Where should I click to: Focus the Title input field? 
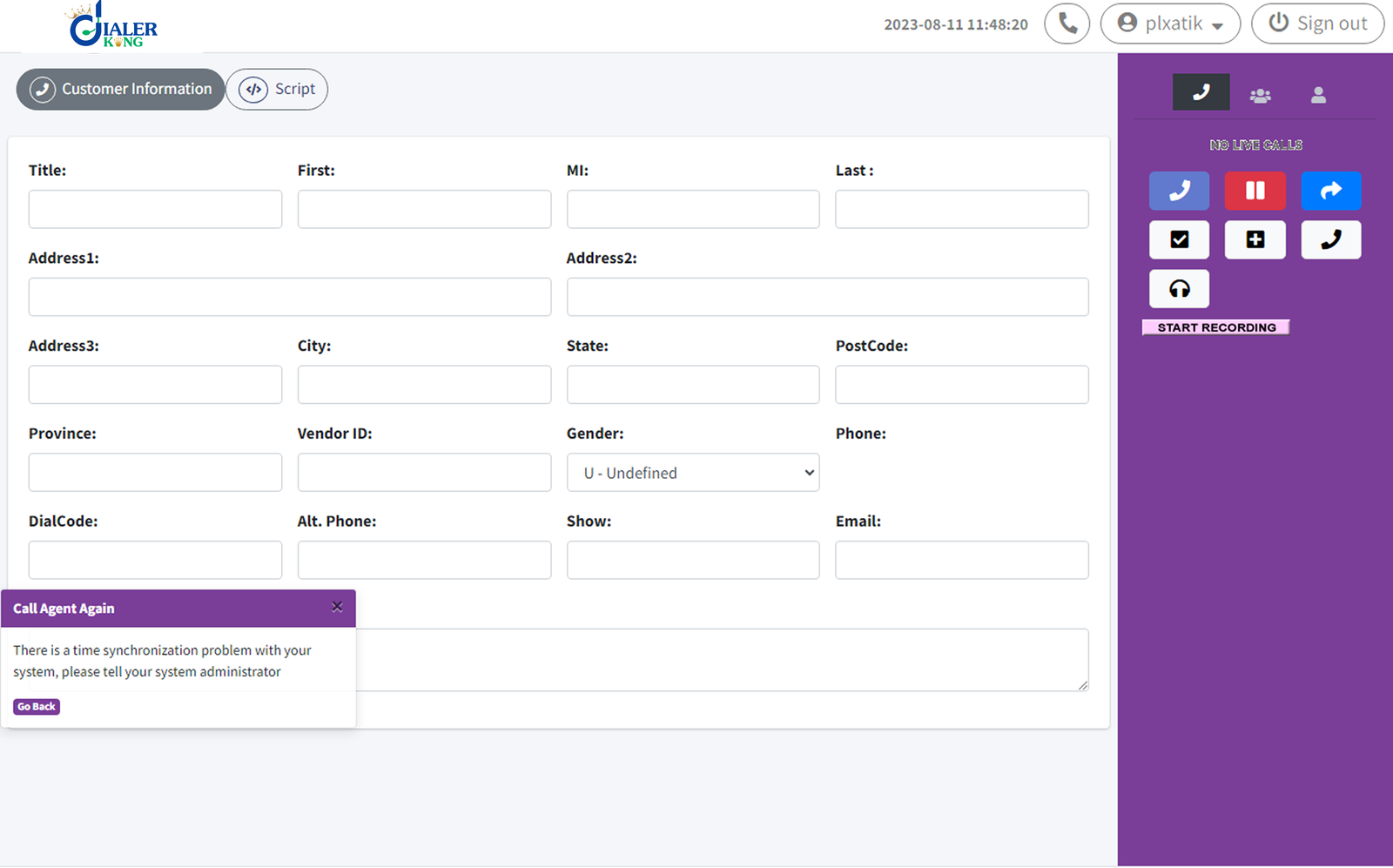155,210
